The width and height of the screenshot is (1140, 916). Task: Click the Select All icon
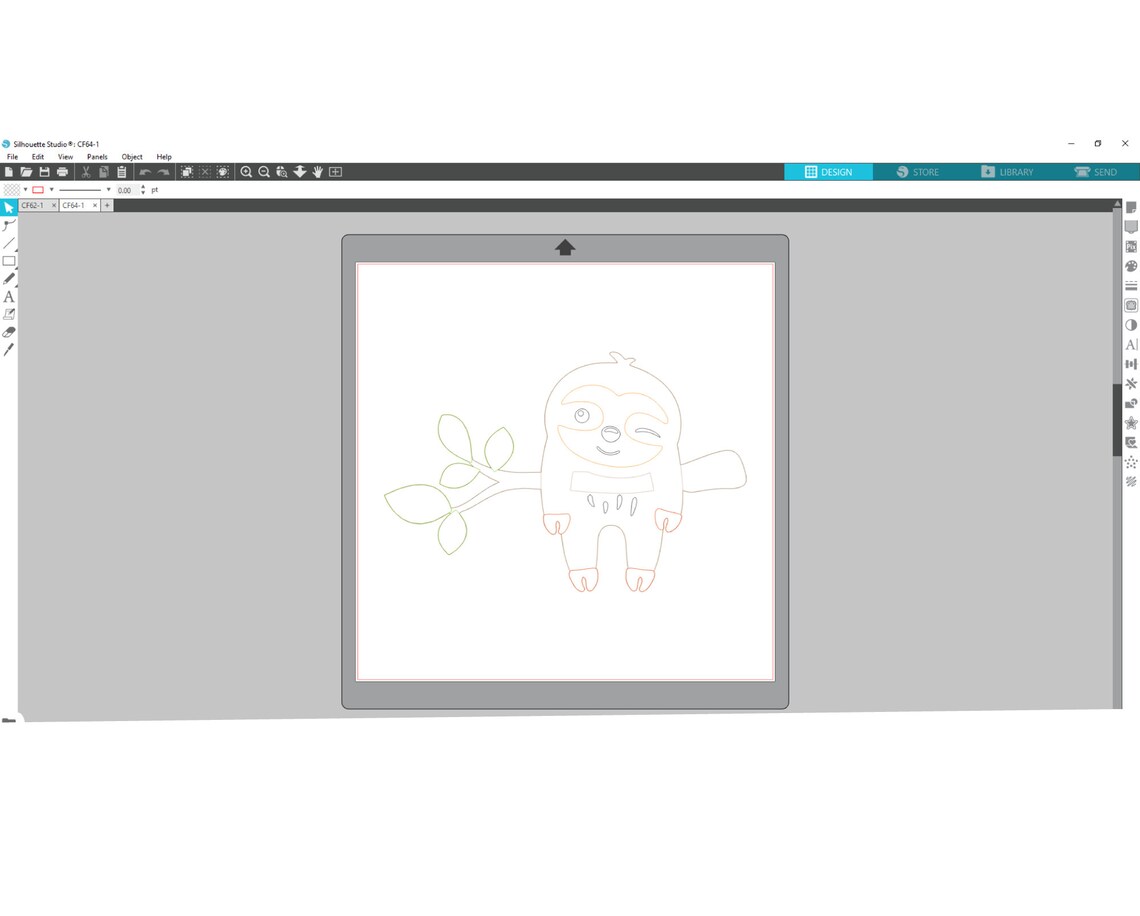[187, 172]
